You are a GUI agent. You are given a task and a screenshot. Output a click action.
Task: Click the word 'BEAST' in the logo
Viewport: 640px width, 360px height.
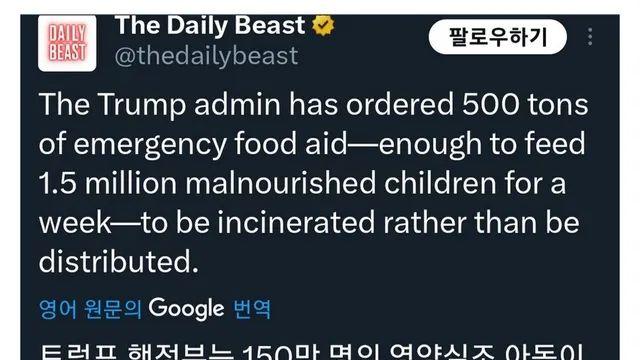point(67,52)
